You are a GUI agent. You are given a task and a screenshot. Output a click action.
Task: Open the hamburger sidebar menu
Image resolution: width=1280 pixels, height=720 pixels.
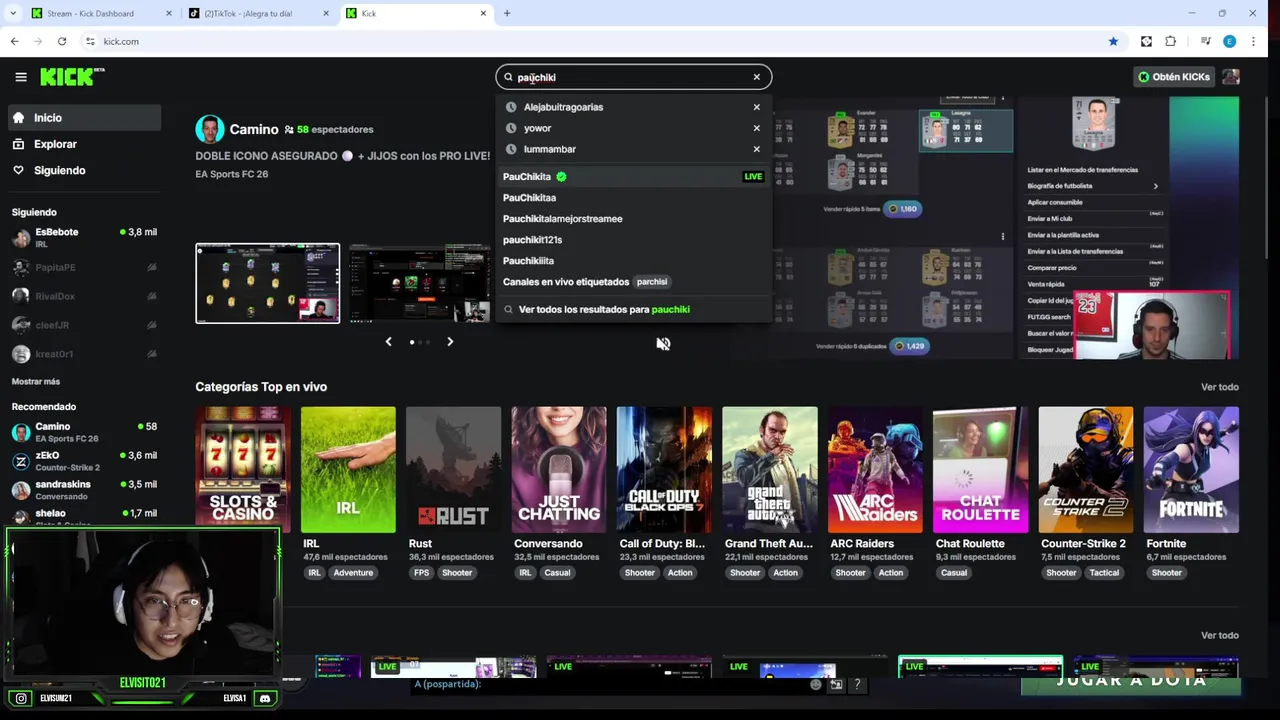pos(20,77)
